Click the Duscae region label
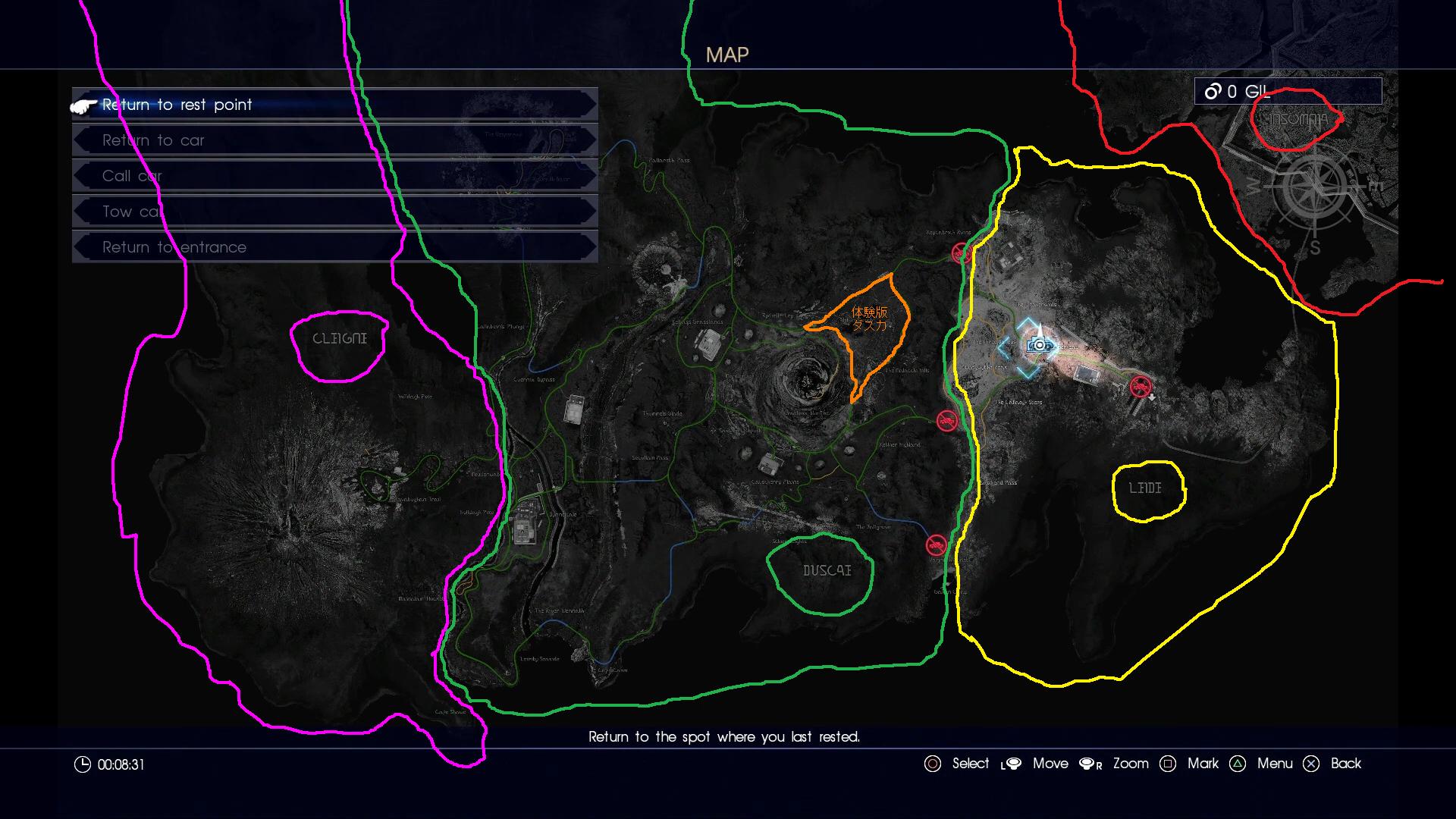 [x=827, y=570]
